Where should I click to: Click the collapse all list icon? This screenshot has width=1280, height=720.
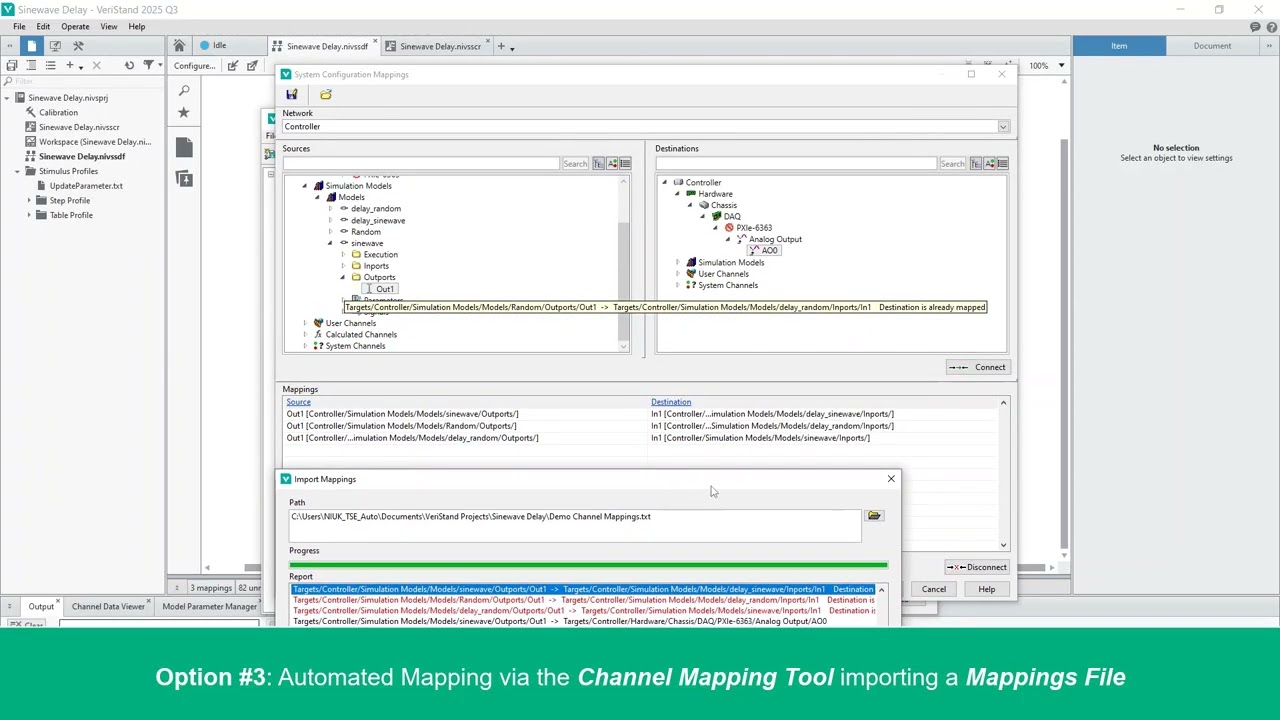pos(31,66)
